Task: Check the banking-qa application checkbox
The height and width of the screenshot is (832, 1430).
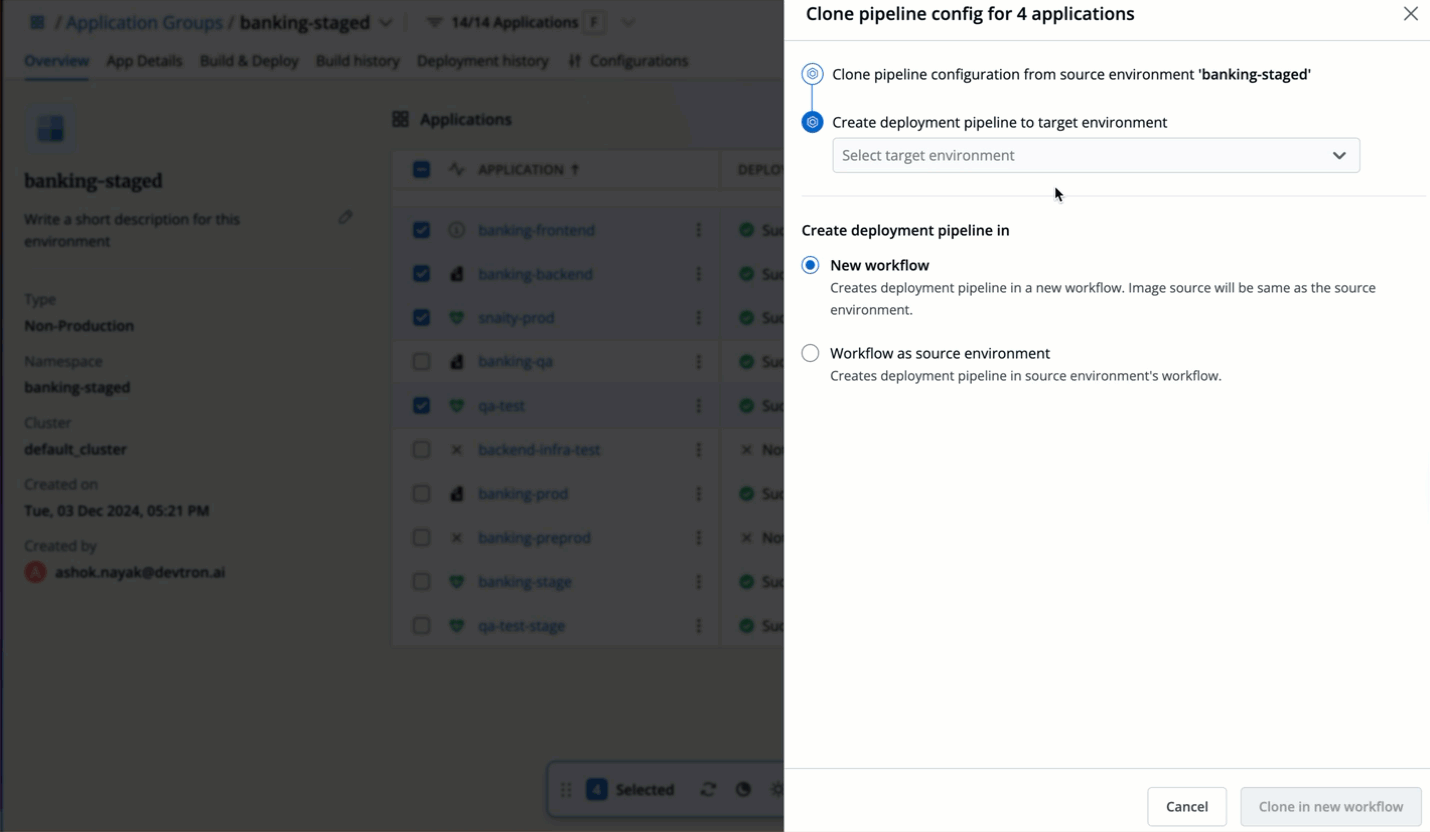Action: coord(421,362)
